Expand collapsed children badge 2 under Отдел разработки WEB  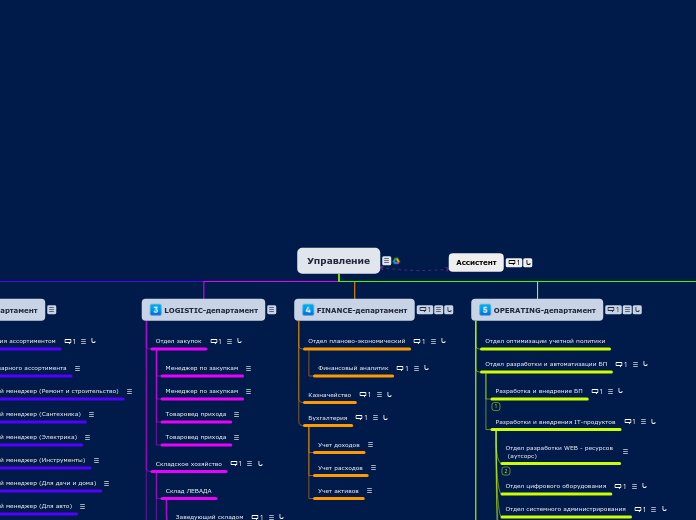(506, 471)
